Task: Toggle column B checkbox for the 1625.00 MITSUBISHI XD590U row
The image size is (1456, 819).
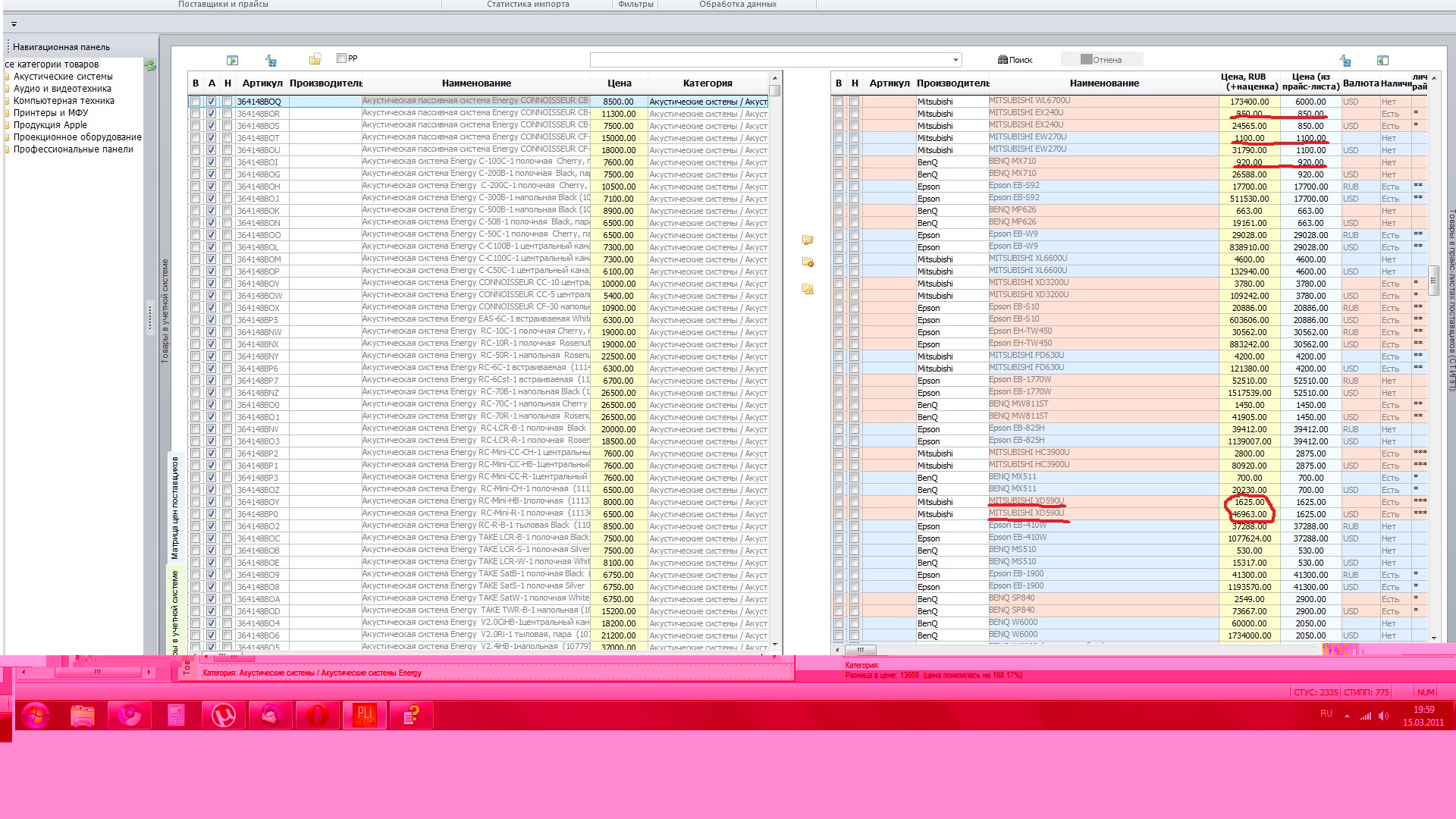Action: [x=839, y=502]
